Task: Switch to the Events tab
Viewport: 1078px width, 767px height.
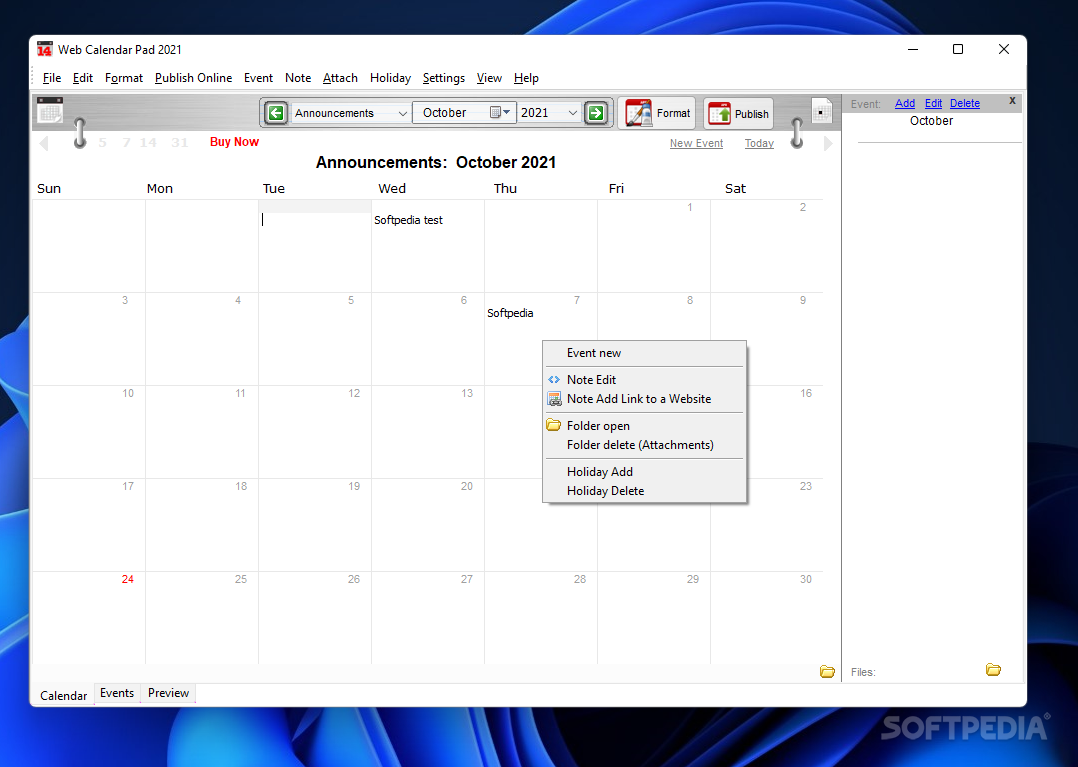Action: point(117,693)
